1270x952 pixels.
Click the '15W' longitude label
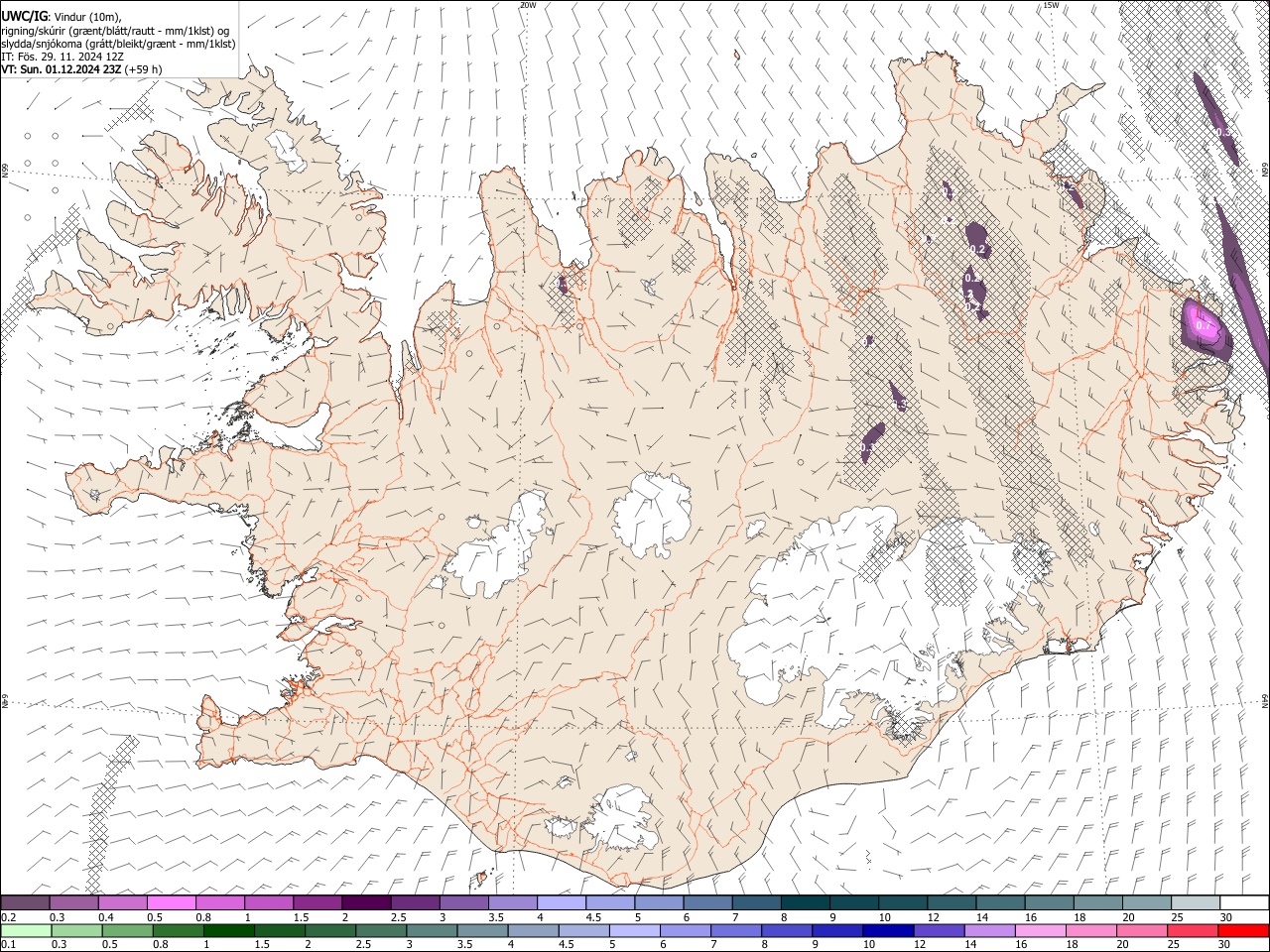tap(1051, 5)
